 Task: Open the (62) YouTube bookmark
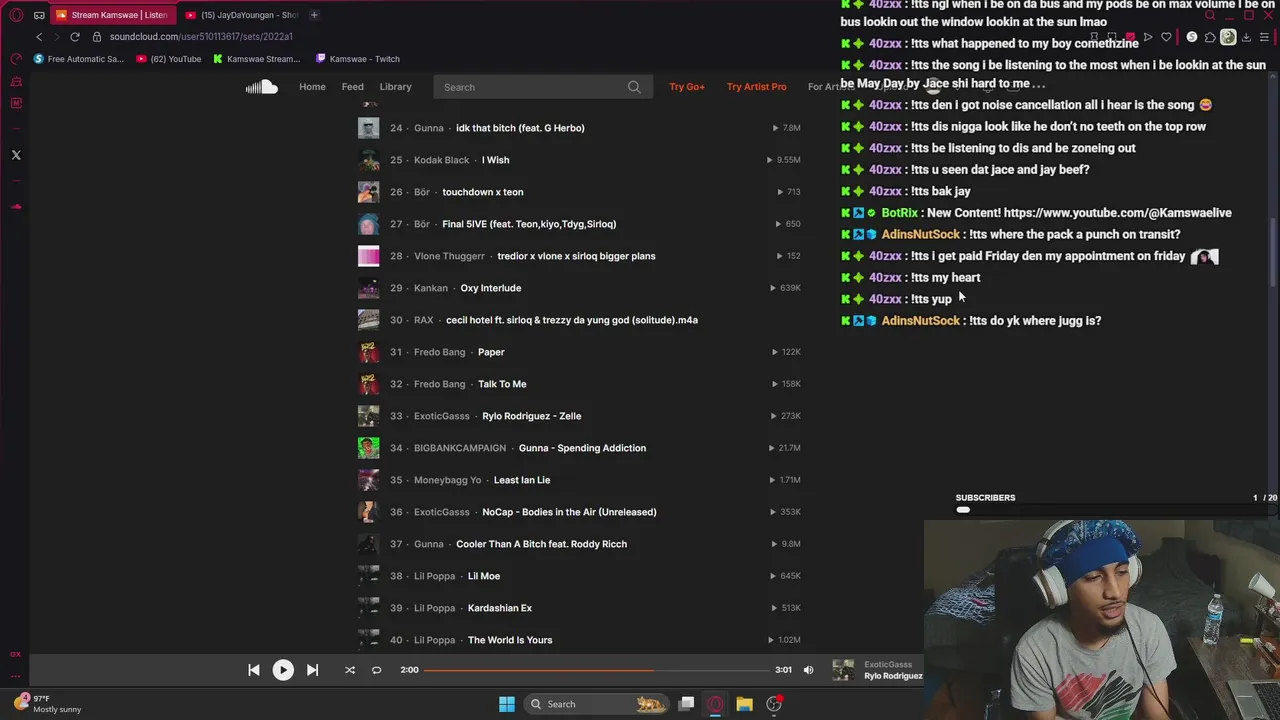[x=168, y=59]
